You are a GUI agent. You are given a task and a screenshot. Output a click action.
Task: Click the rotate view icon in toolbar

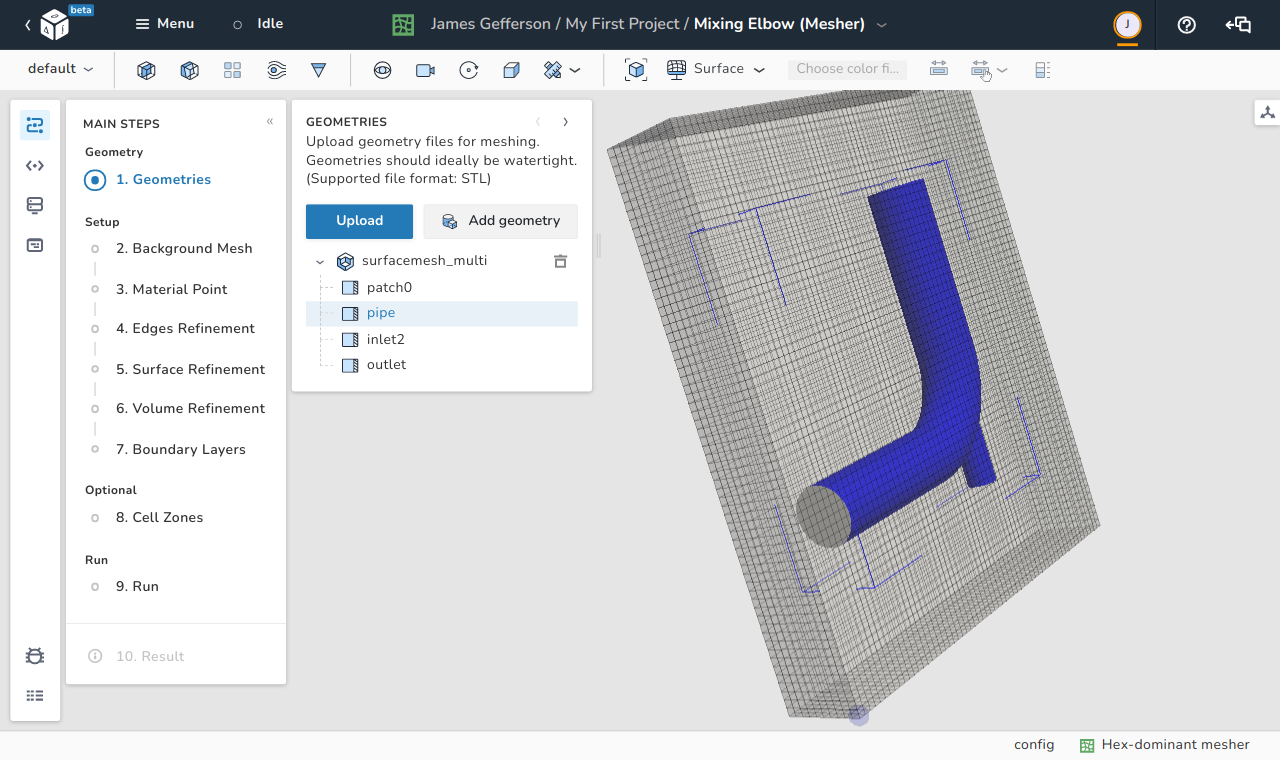(468, 70)
